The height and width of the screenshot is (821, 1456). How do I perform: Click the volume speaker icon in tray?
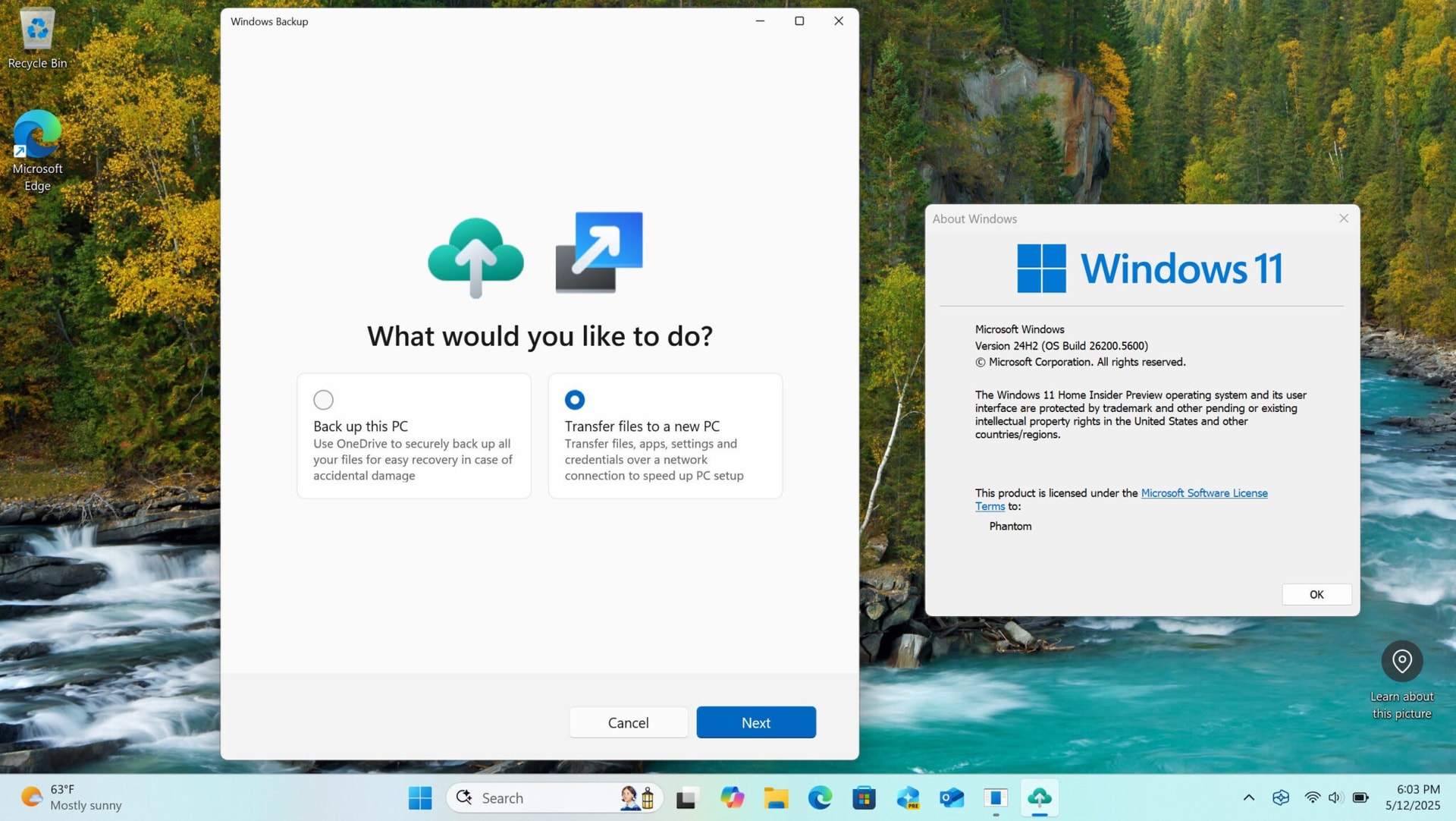(1335, 797)
